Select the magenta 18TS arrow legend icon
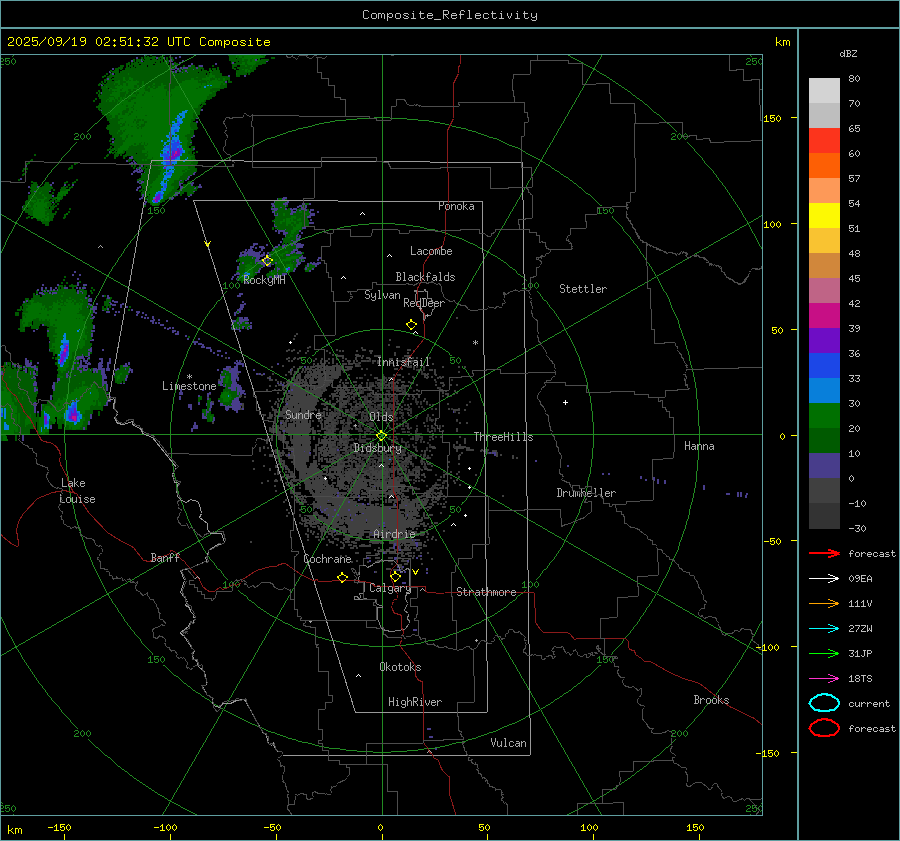This screenshot has width=900, height=841. [823, 678]
